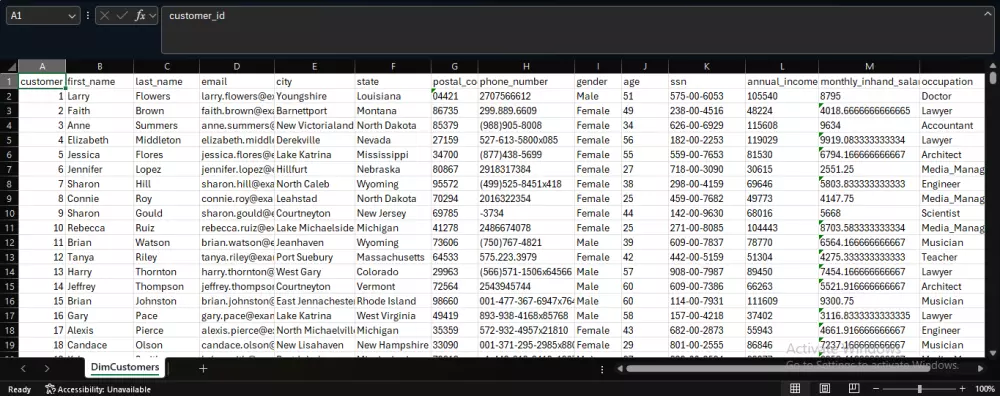Switch to Page Break Preview icon
Image resolution: width=1000 pixels, height=396 pixels.
point(854,388)
